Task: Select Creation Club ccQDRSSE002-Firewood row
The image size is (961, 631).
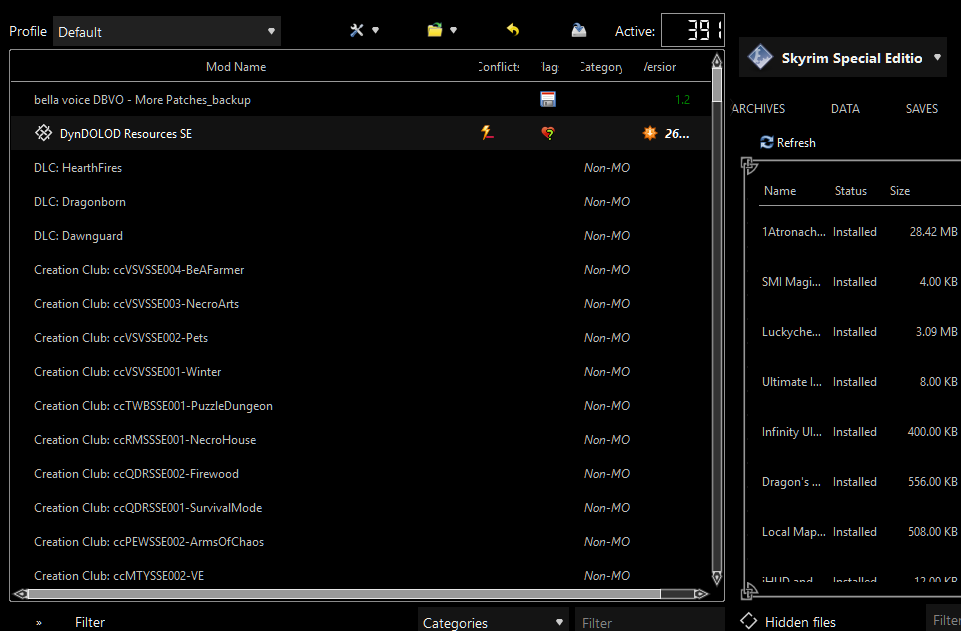Action: tap(361, 474)
